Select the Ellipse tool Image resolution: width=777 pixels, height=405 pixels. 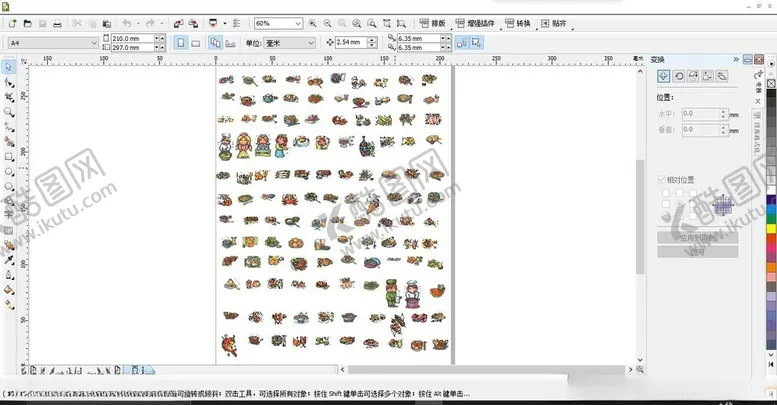tap(9, 172)
